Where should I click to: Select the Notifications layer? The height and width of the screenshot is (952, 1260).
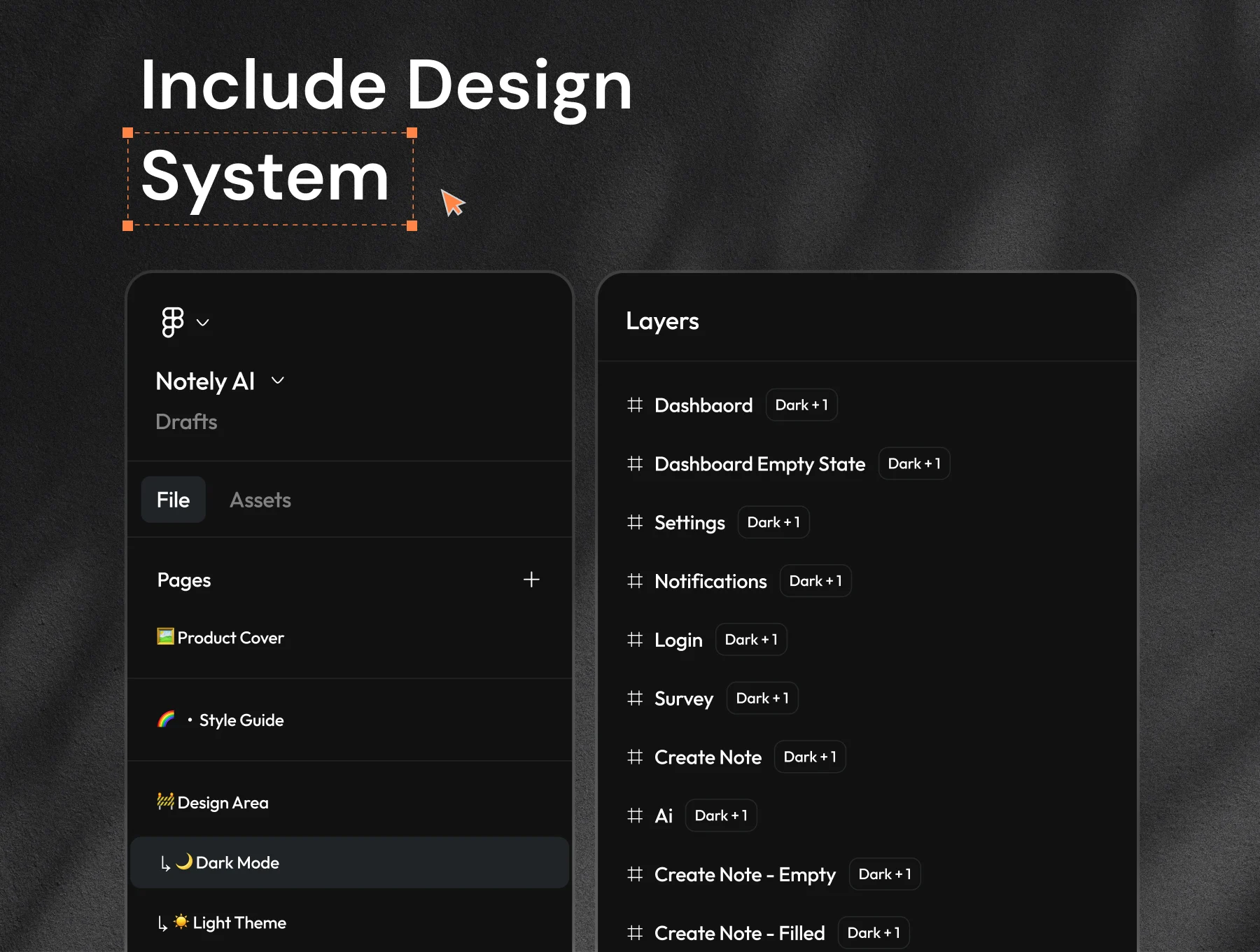pyautogui.click(x=710, y=581)
